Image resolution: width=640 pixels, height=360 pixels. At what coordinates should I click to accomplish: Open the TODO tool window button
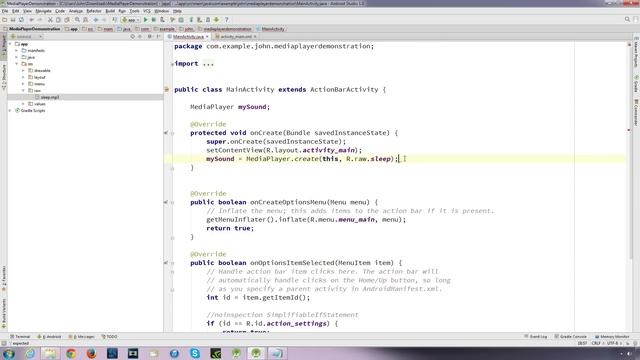coord(109,337)
